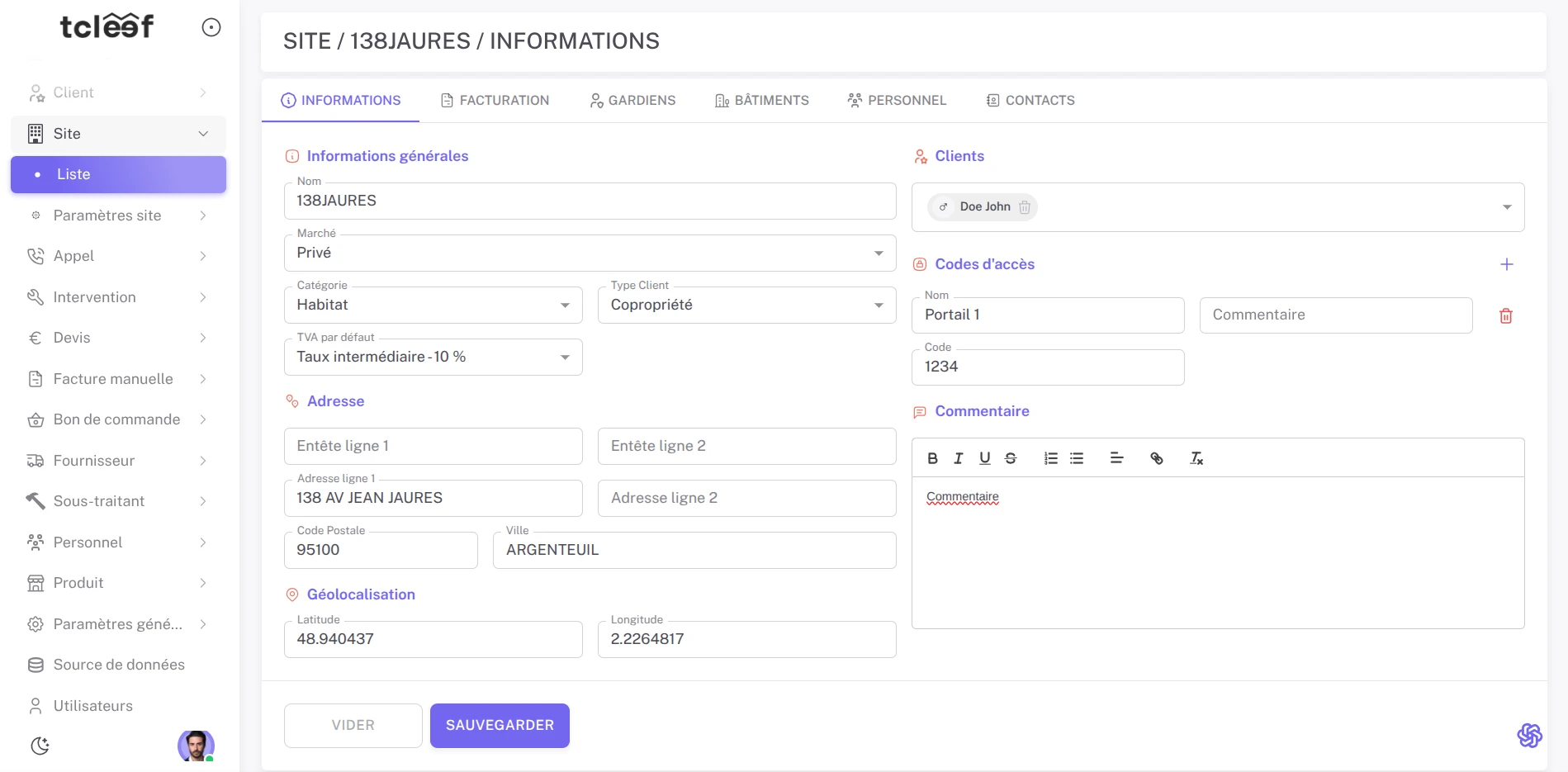This screenshot has height=772, width=1568.
Task: Apply strikethrough in the comment editor
Action: click(1010, 458)
